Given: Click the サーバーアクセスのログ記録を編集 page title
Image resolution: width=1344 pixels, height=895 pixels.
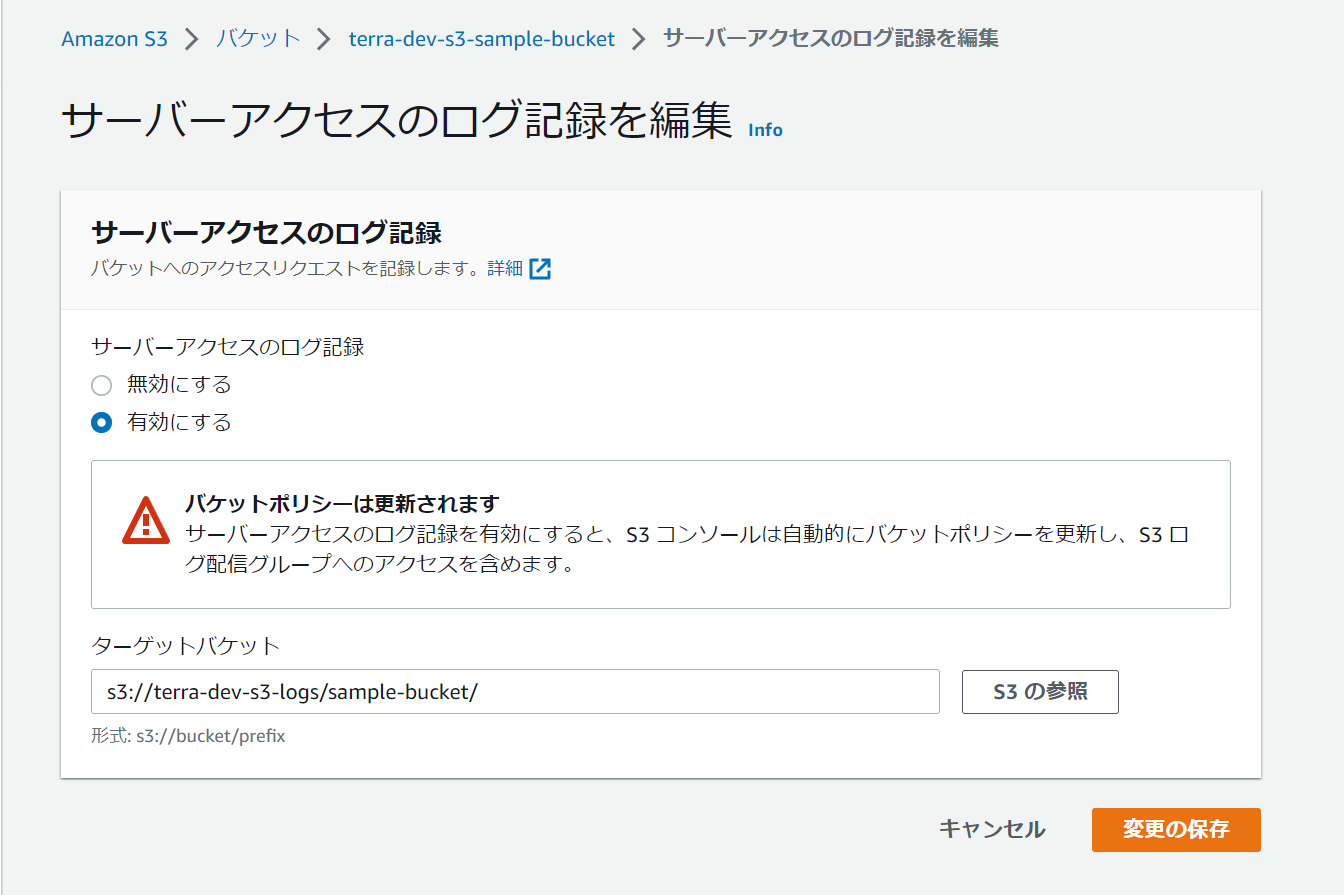Looking at the screenshot, I should coord(397,119).
